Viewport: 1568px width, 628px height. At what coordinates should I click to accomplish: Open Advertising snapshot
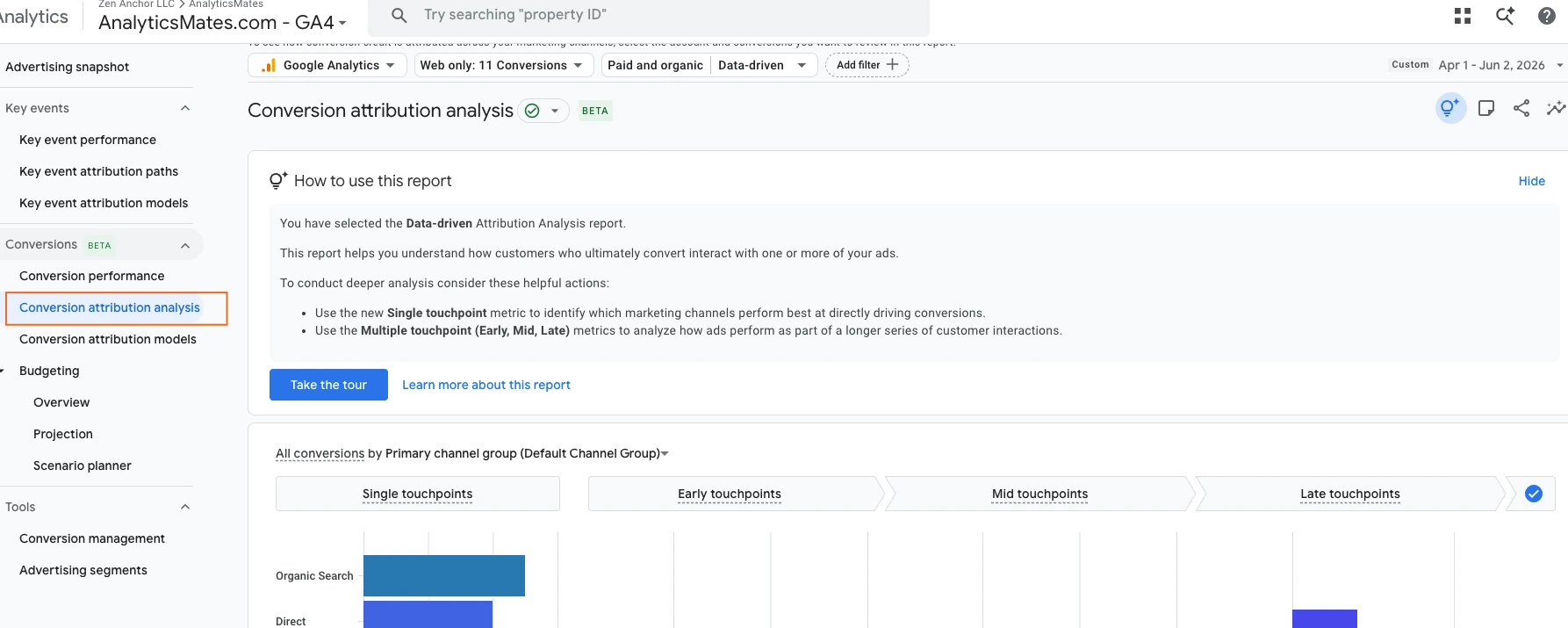(67, 67)
